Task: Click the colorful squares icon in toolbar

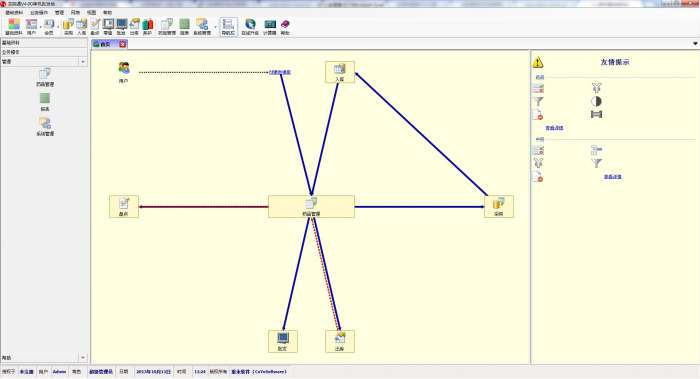Action: point(14,26)
